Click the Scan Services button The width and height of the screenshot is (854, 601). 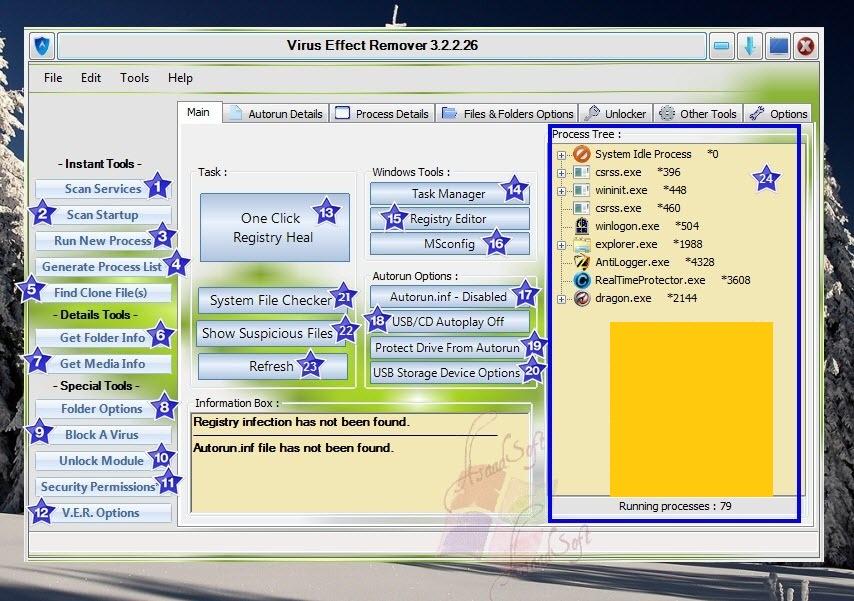coord(103,189)
